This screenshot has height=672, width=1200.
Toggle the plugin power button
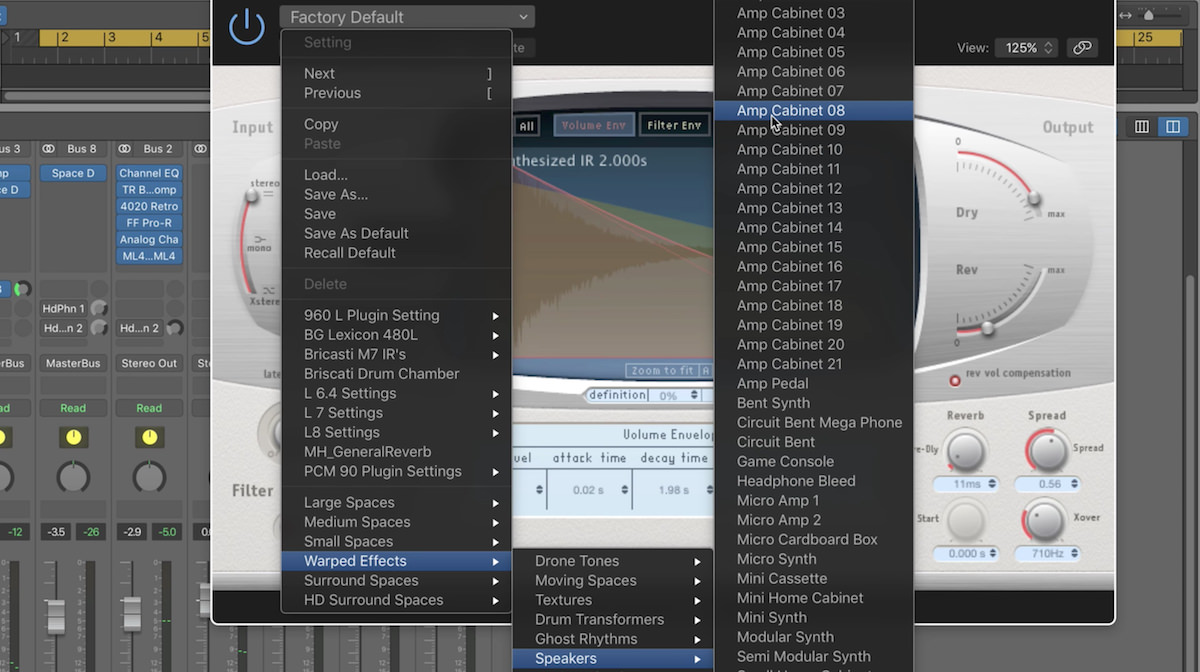pos(247,28)
